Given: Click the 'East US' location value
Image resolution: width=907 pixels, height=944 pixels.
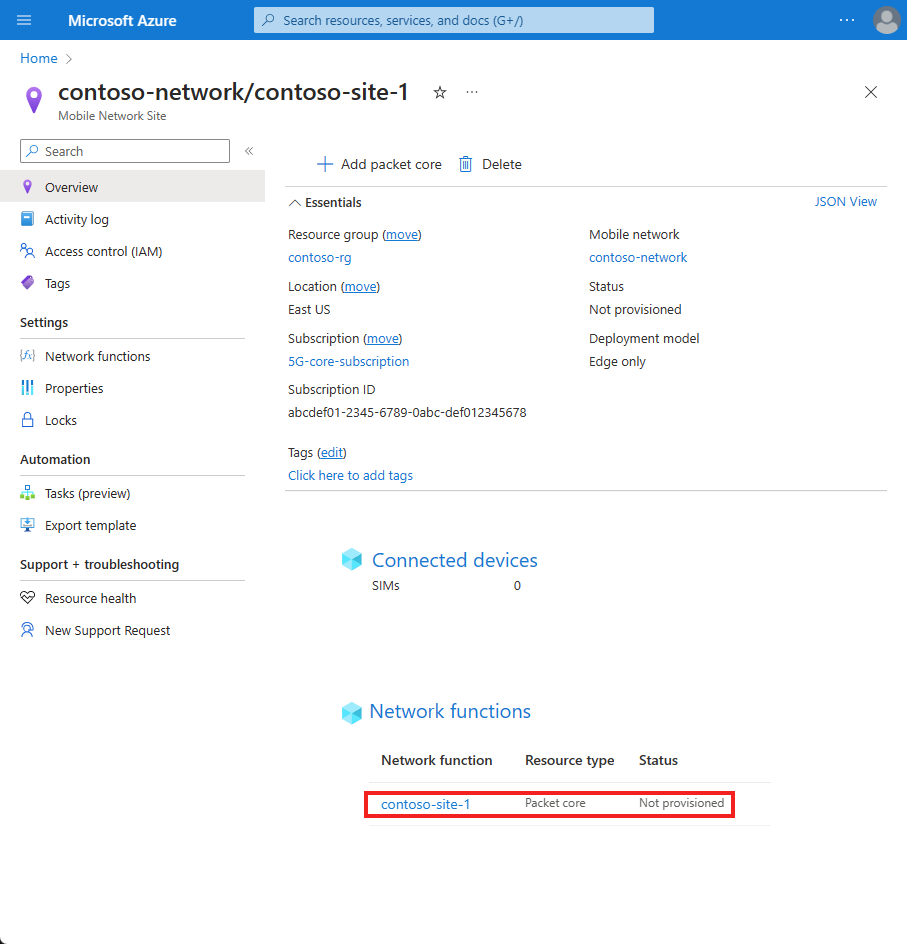Looking at the screenshot, I should click(x=309, y=309).
